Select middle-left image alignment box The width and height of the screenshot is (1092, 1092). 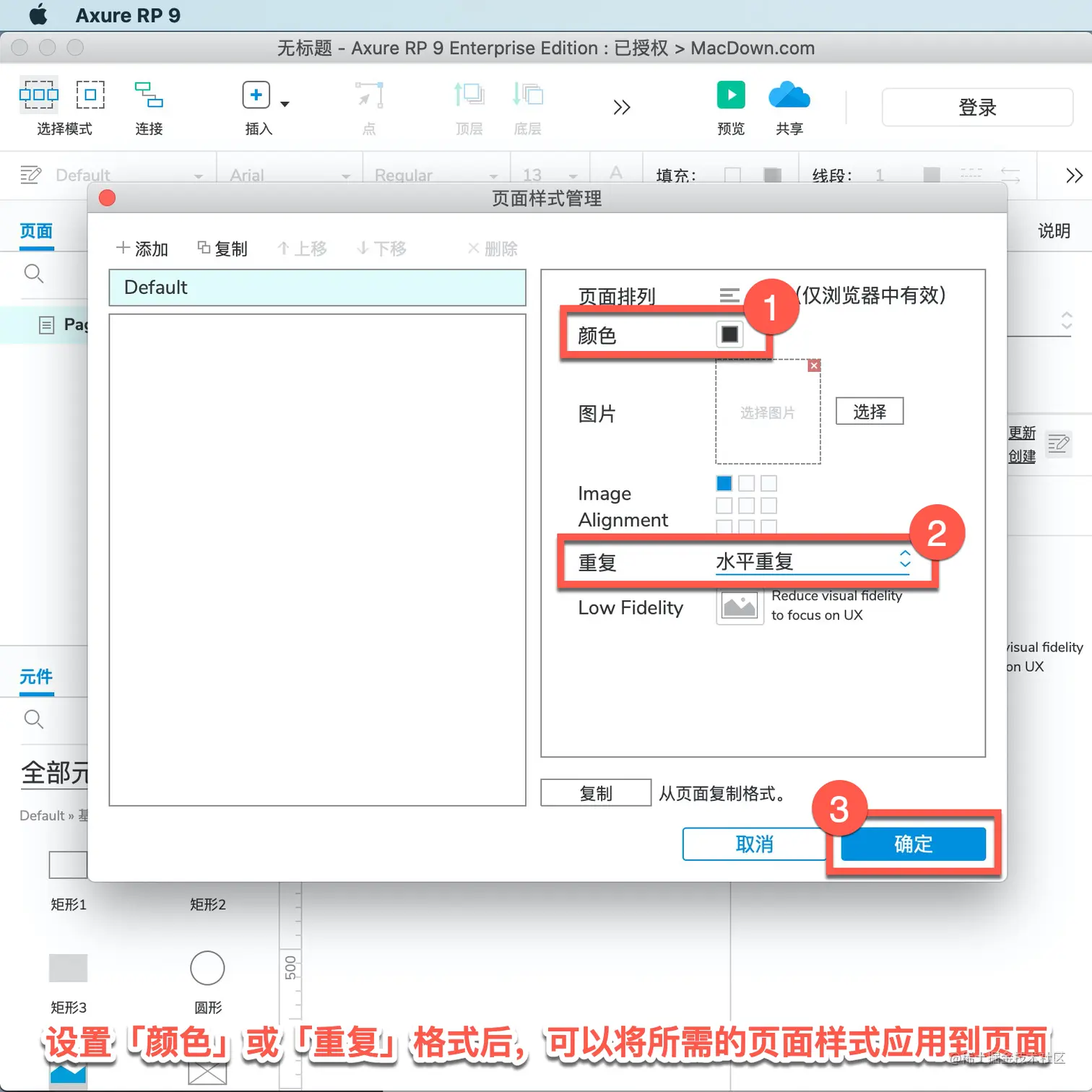click(724, 506)
